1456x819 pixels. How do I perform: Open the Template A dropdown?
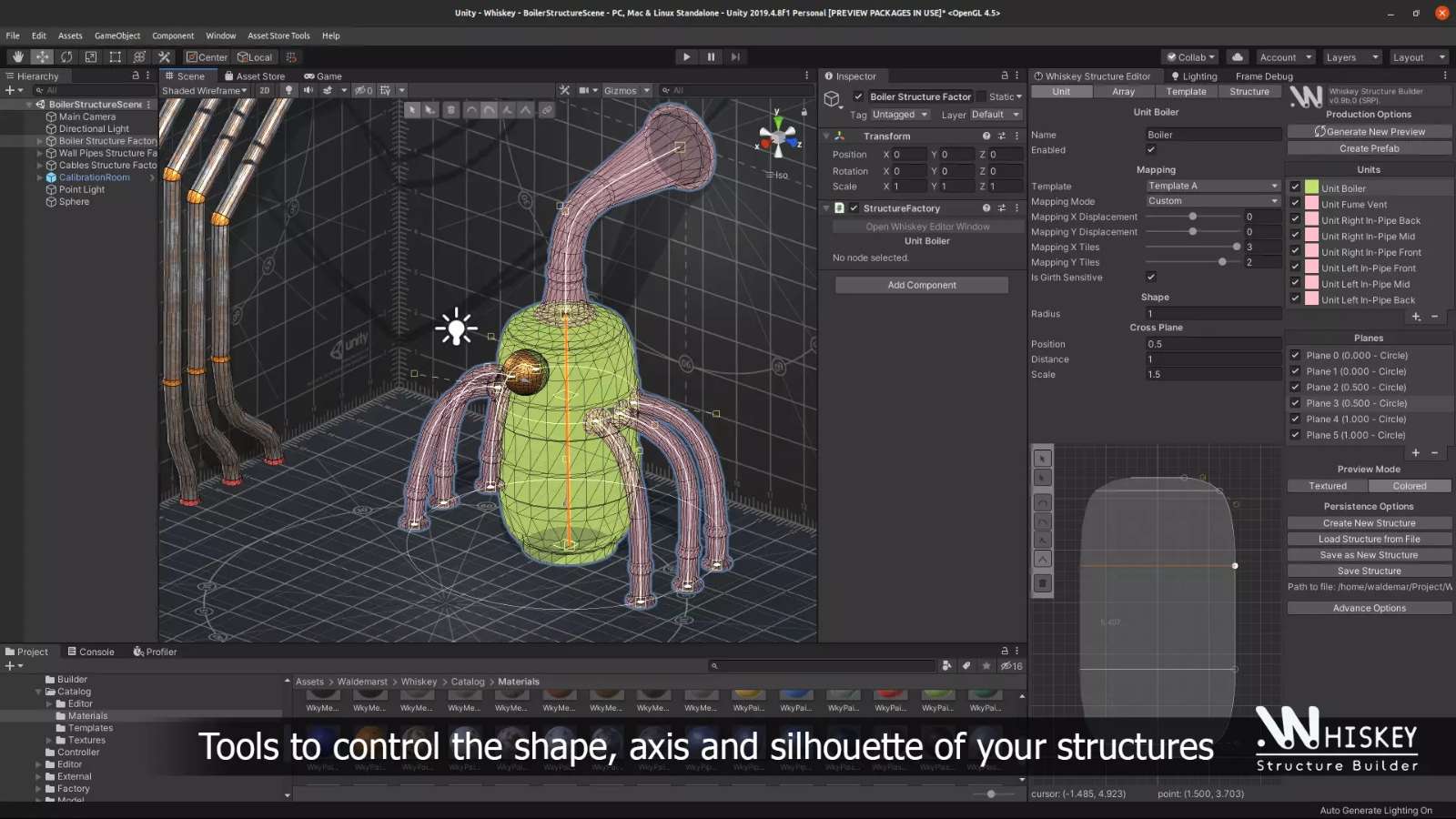pos(1213,186)
